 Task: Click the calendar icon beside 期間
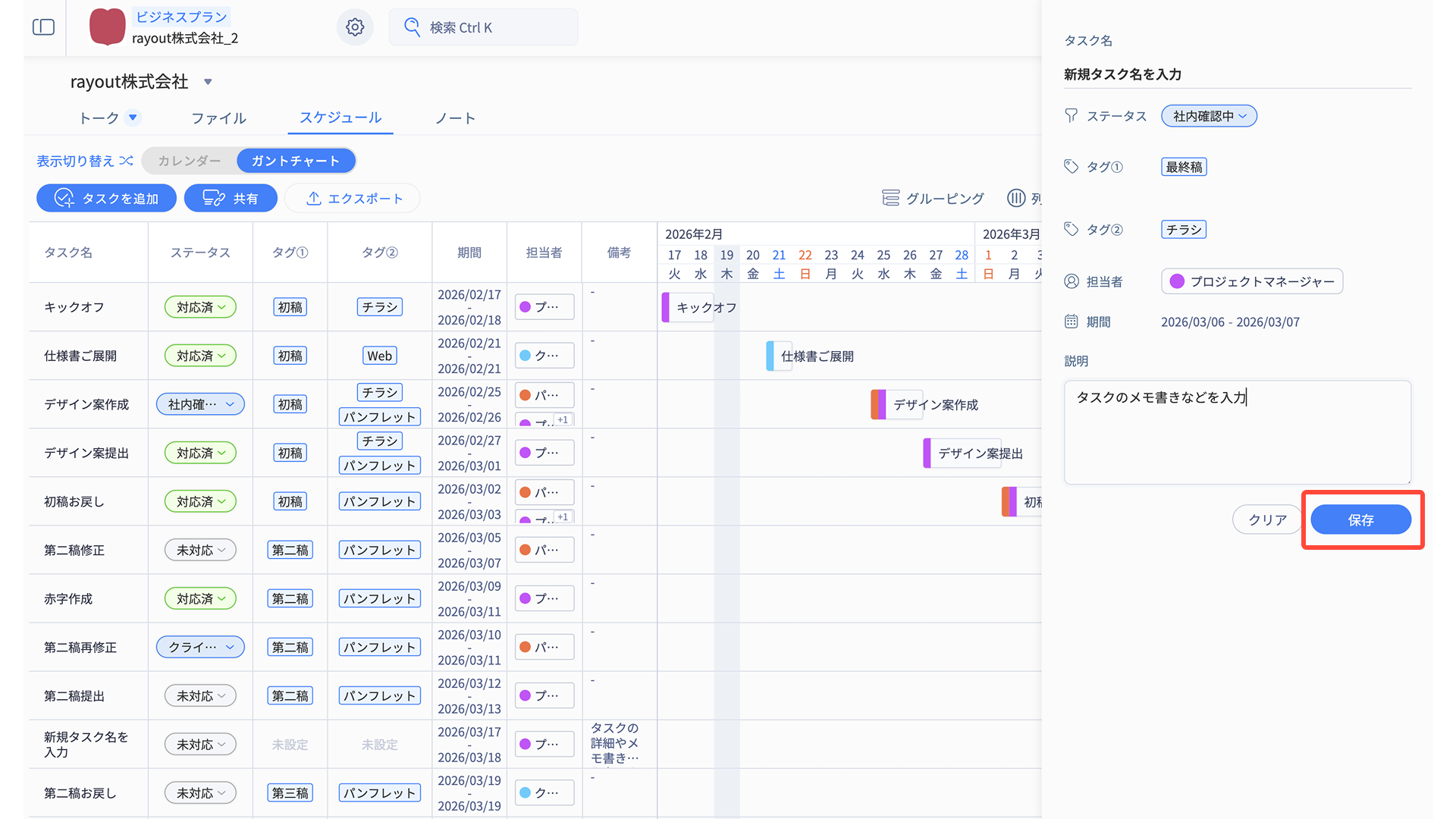coord(1071,322)
